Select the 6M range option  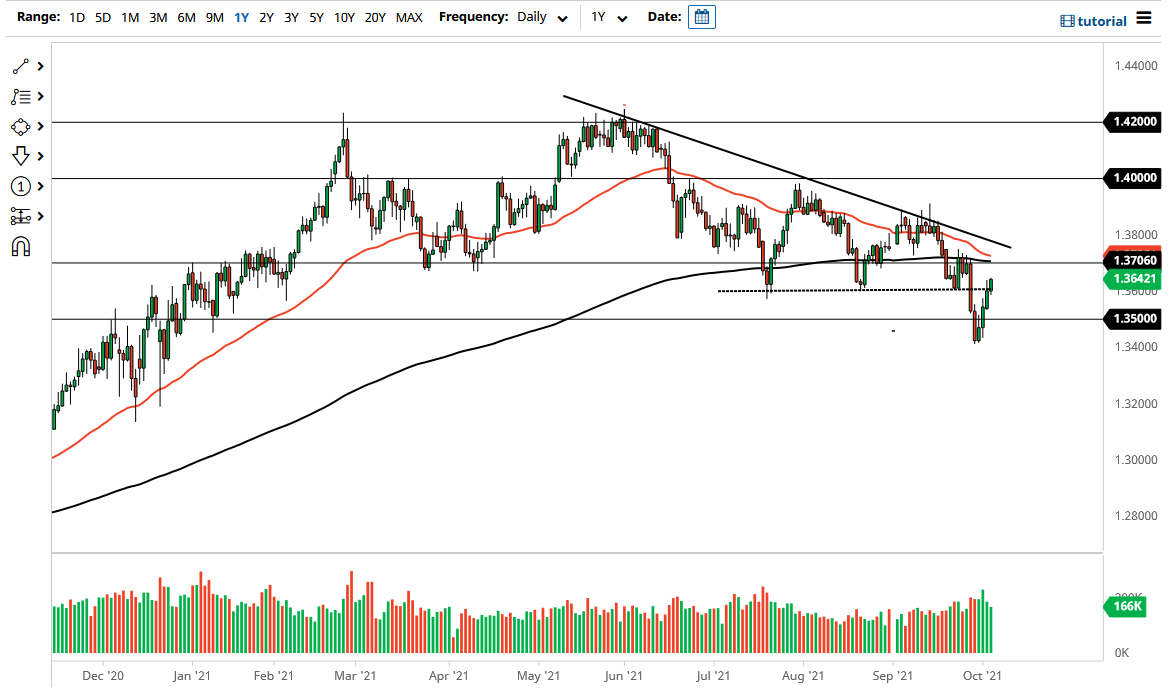click(185, 17)
